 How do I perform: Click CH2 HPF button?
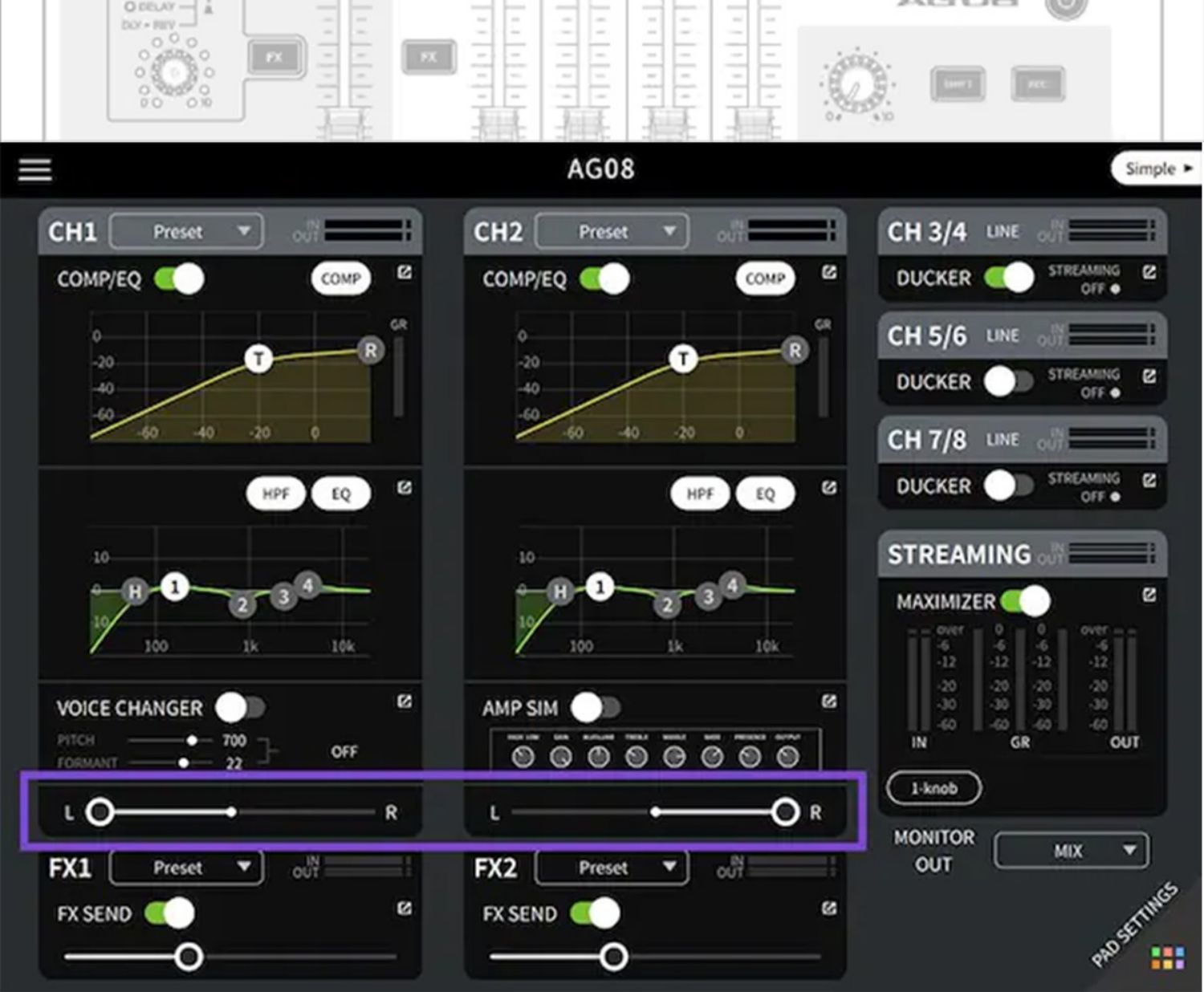700,494
